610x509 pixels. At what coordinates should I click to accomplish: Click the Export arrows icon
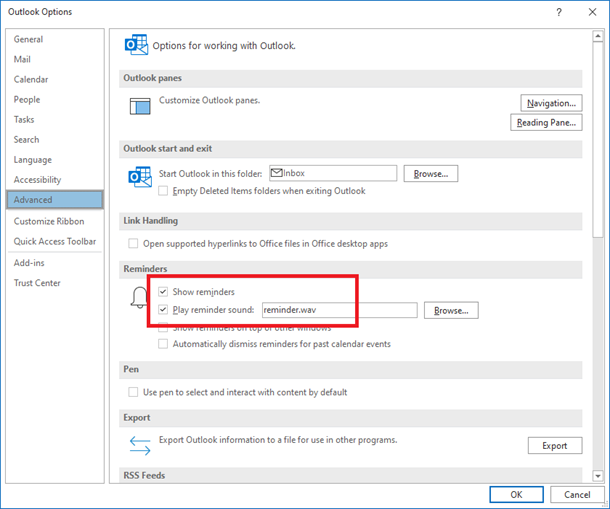point(140,446)
